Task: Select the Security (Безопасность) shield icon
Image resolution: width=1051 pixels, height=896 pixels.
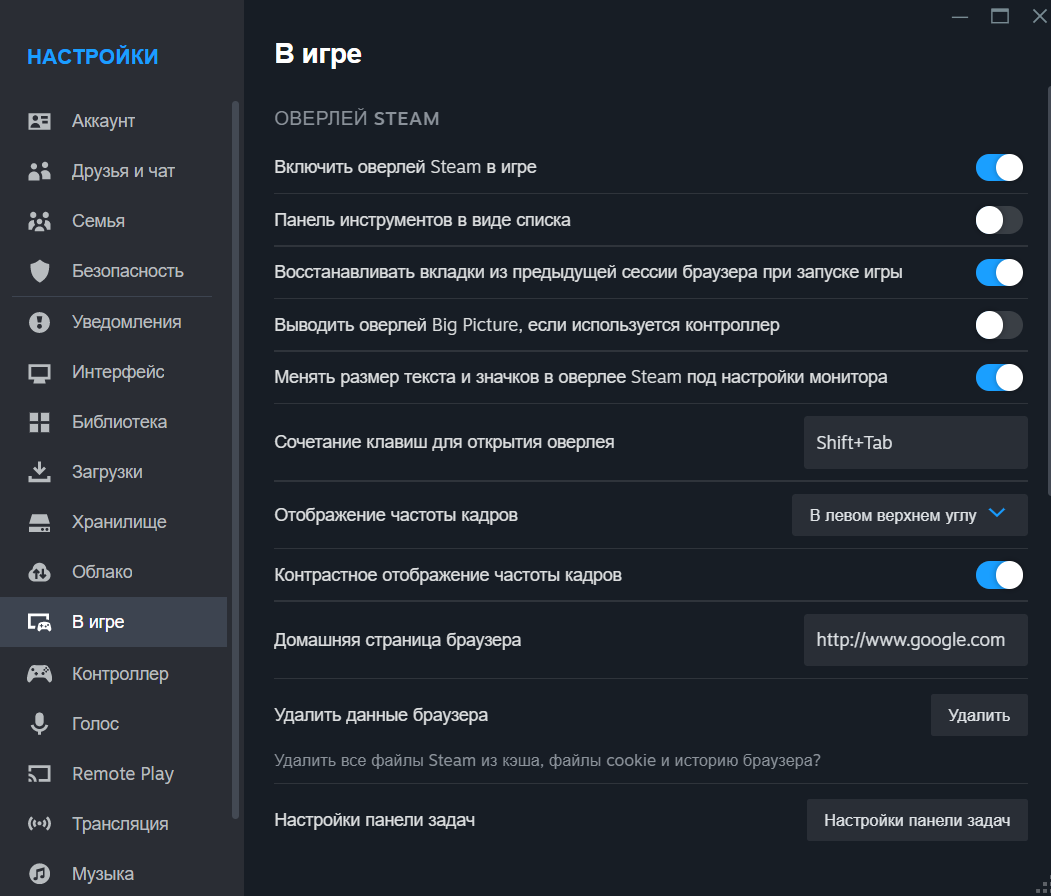Action: [39, 271]
